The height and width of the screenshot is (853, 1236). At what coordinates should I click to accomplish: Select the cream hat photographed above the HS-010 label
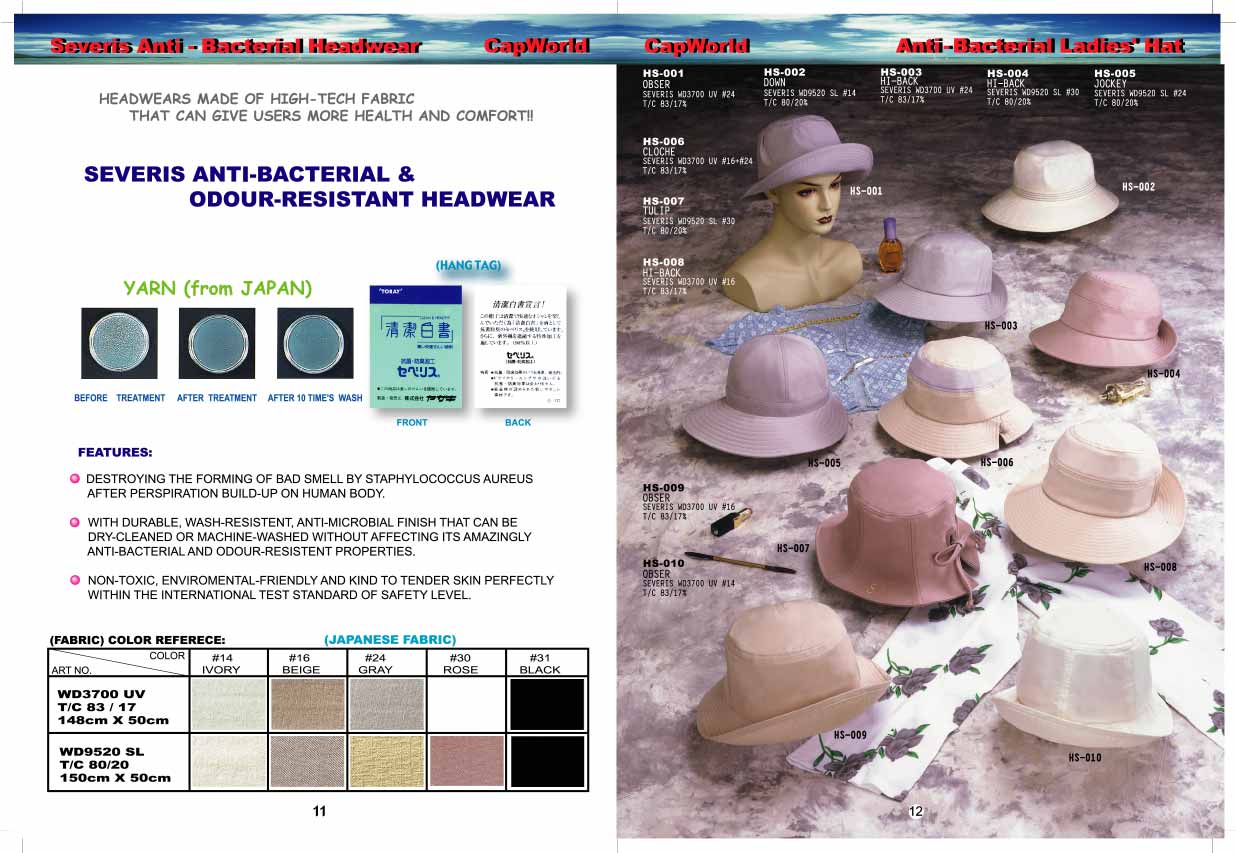coord(1083,675)
